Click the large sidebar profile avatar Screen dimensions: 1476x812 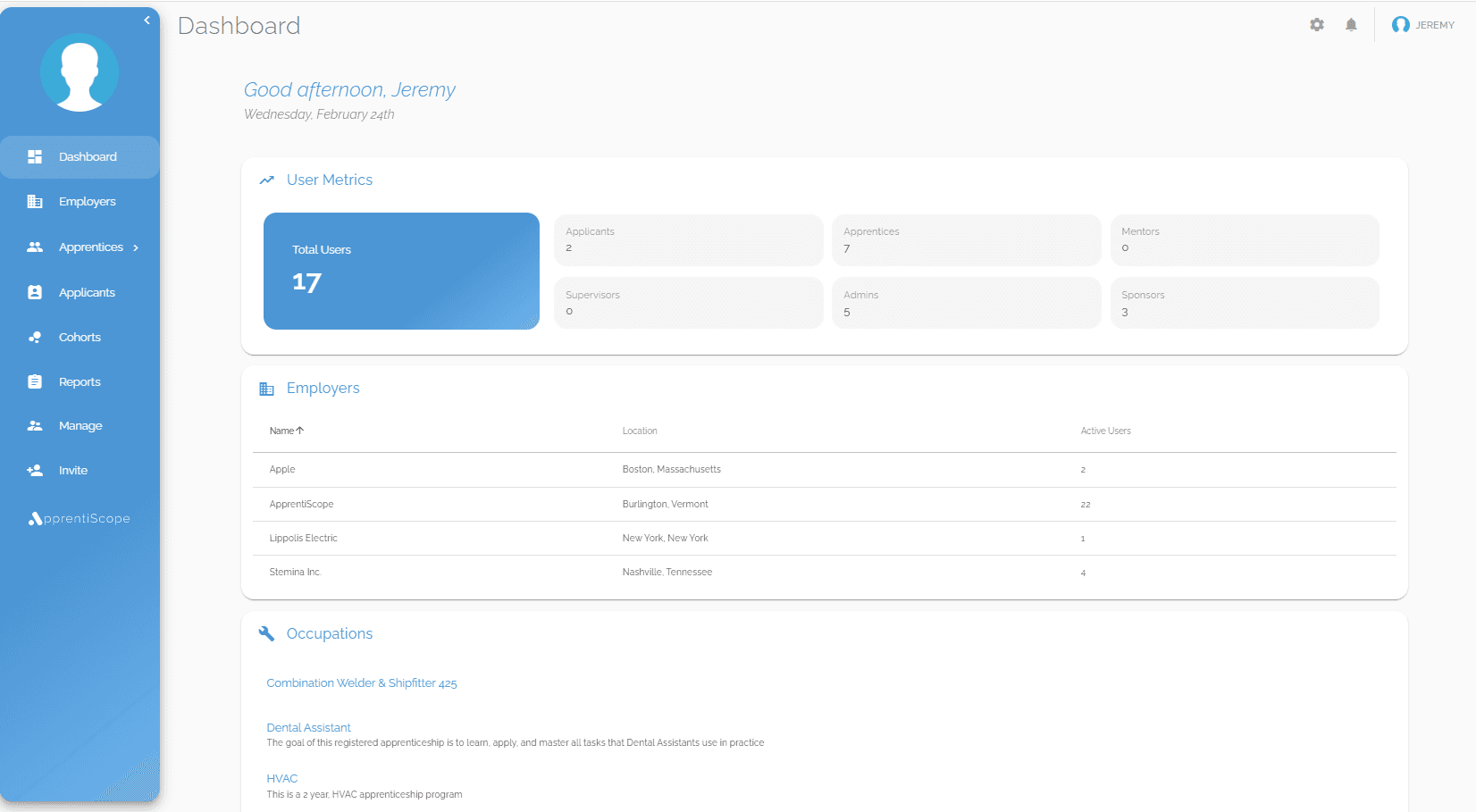tap(80, 72)
